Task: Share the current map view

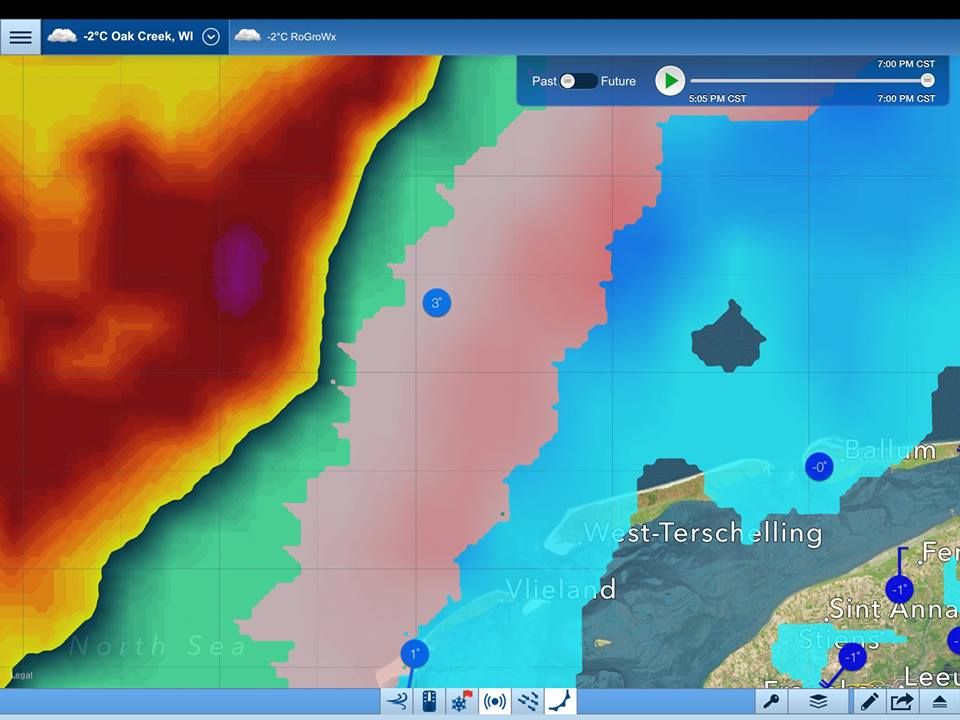Action: click(902, 702)
